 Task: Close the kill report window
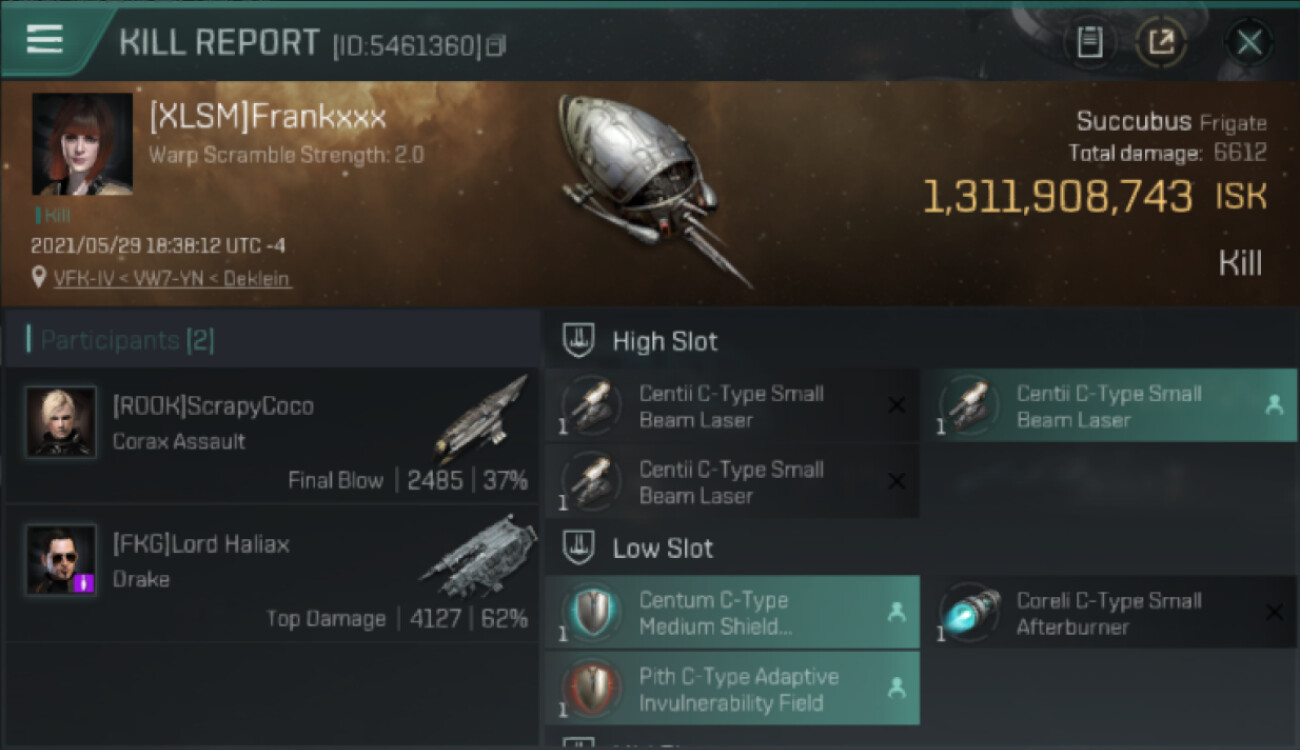[x=1248, y=43]
